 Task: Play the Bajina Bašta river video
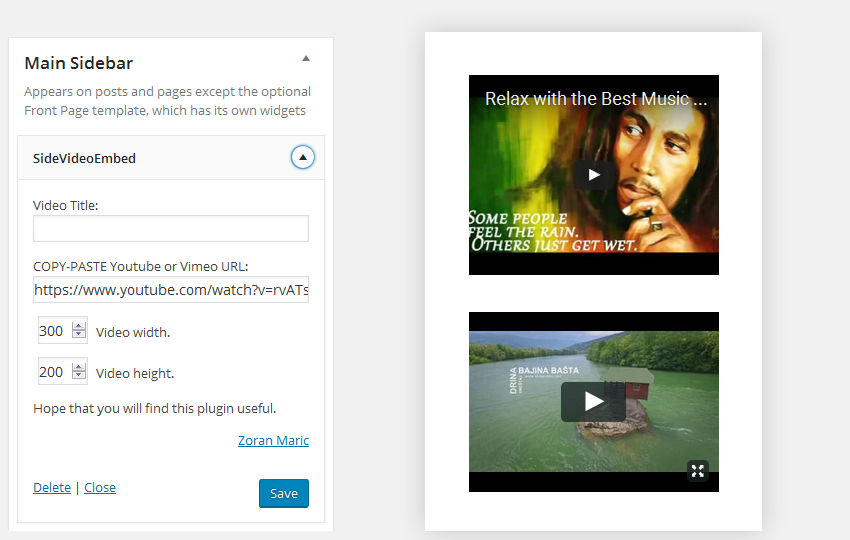[594, 401]
